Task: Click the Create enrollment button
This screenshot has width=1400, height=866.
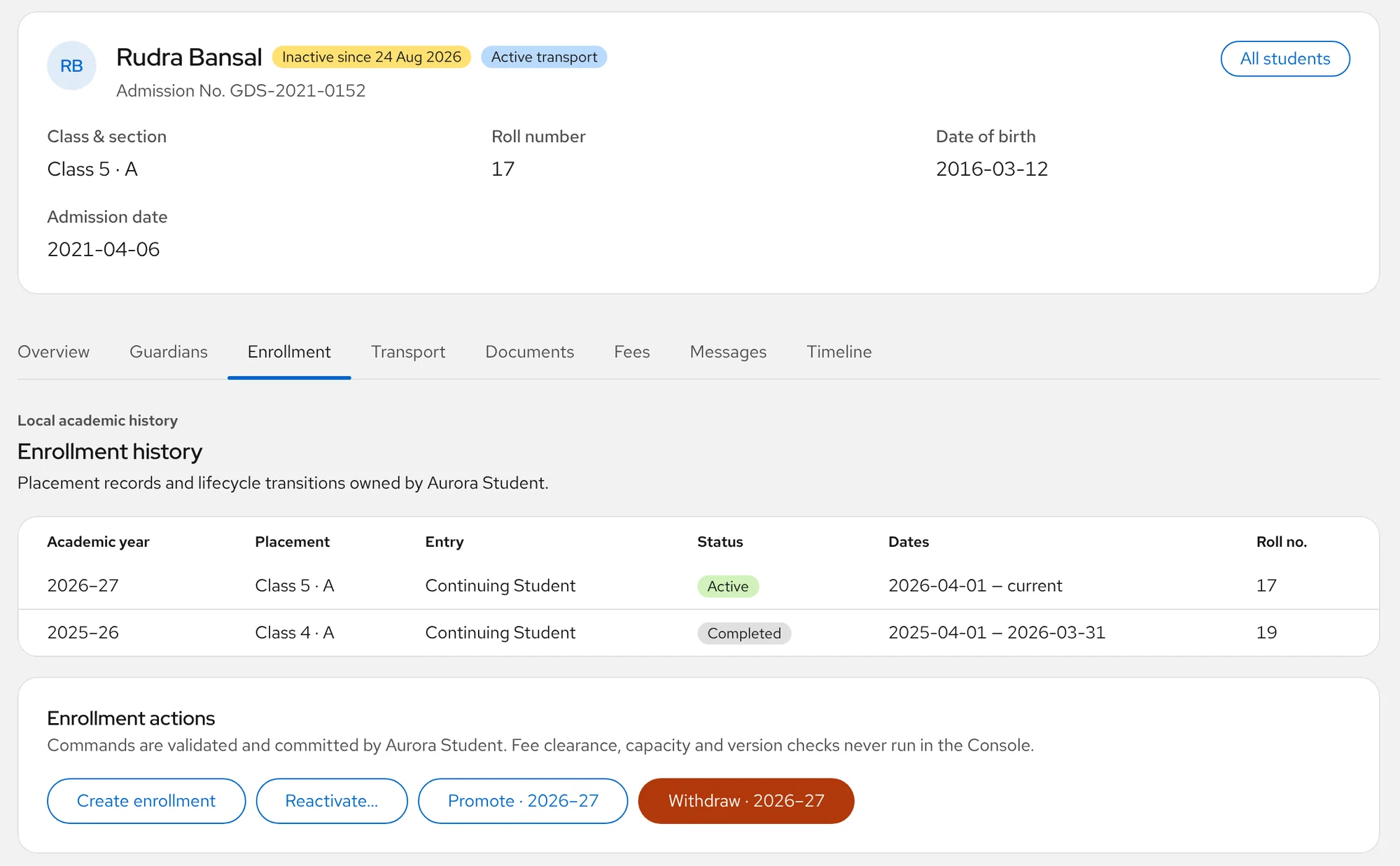Action: tap(146, 801)
